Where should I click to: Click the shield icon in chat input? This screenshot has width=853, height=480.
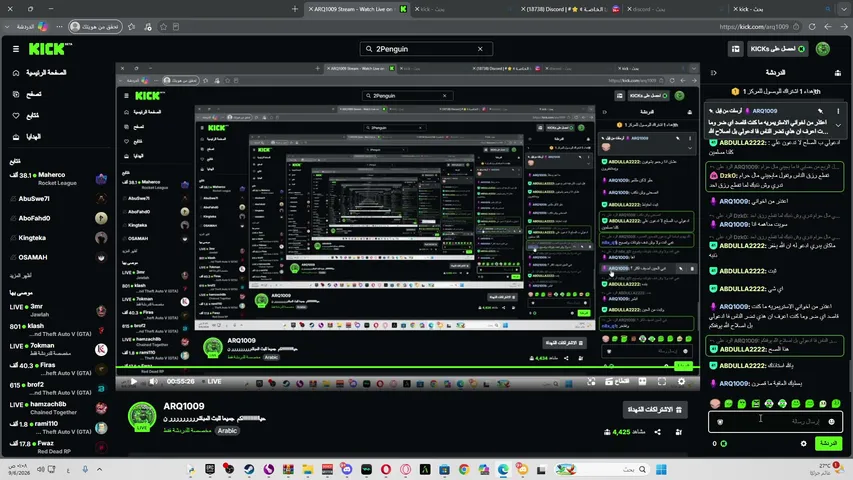click(x=720, y=422)
